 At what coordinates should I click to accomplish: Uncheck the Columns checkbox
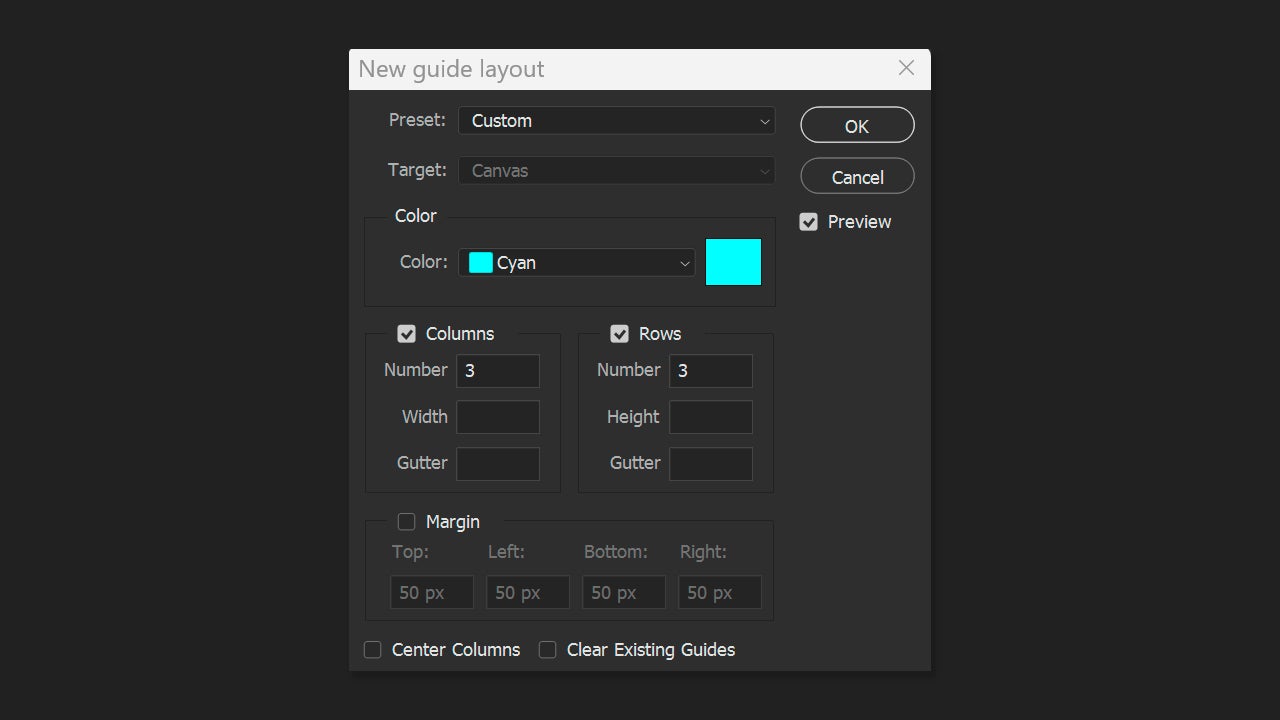407,334
